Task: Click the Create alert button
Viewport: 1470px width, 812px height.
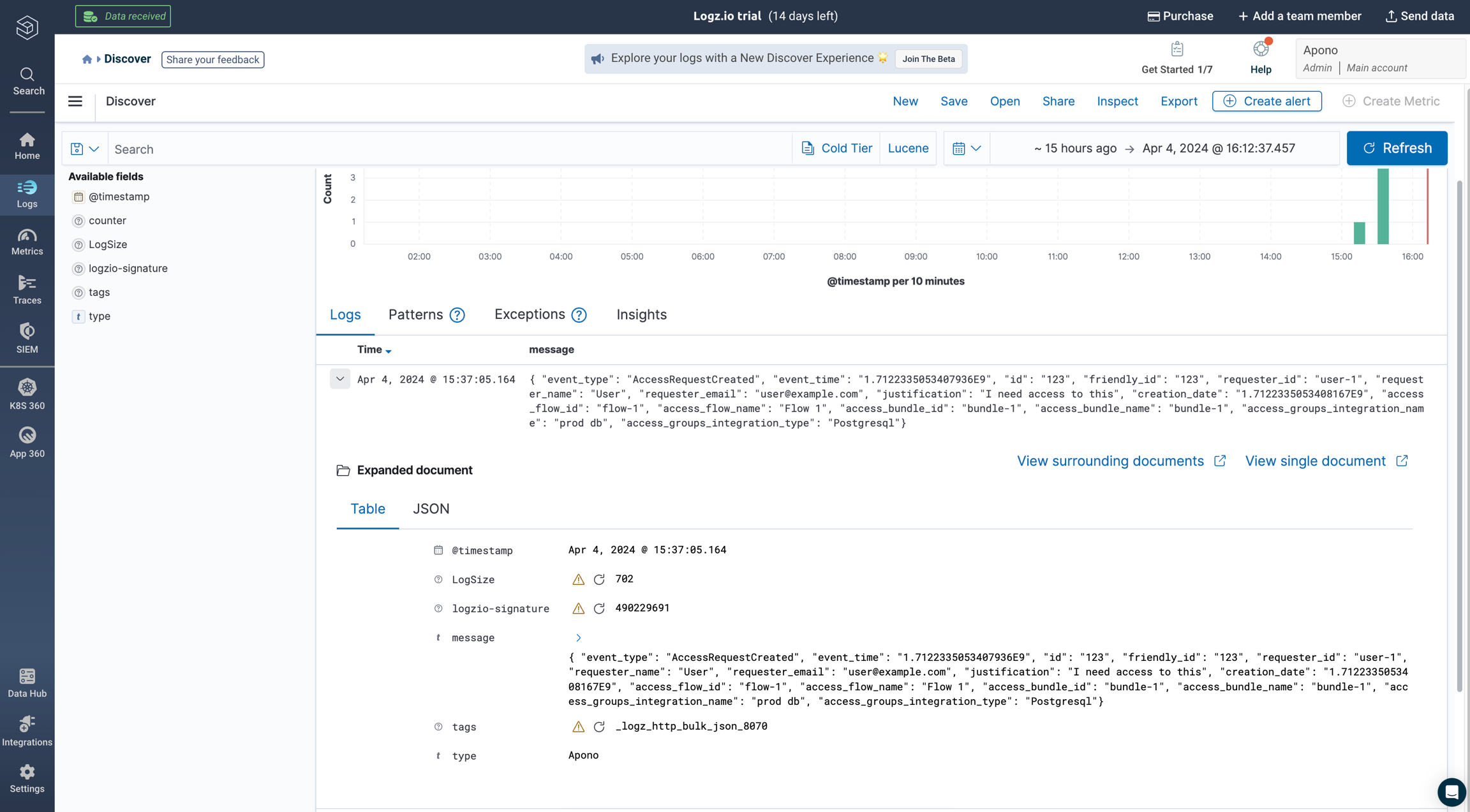Action: tap(1266, 101)
